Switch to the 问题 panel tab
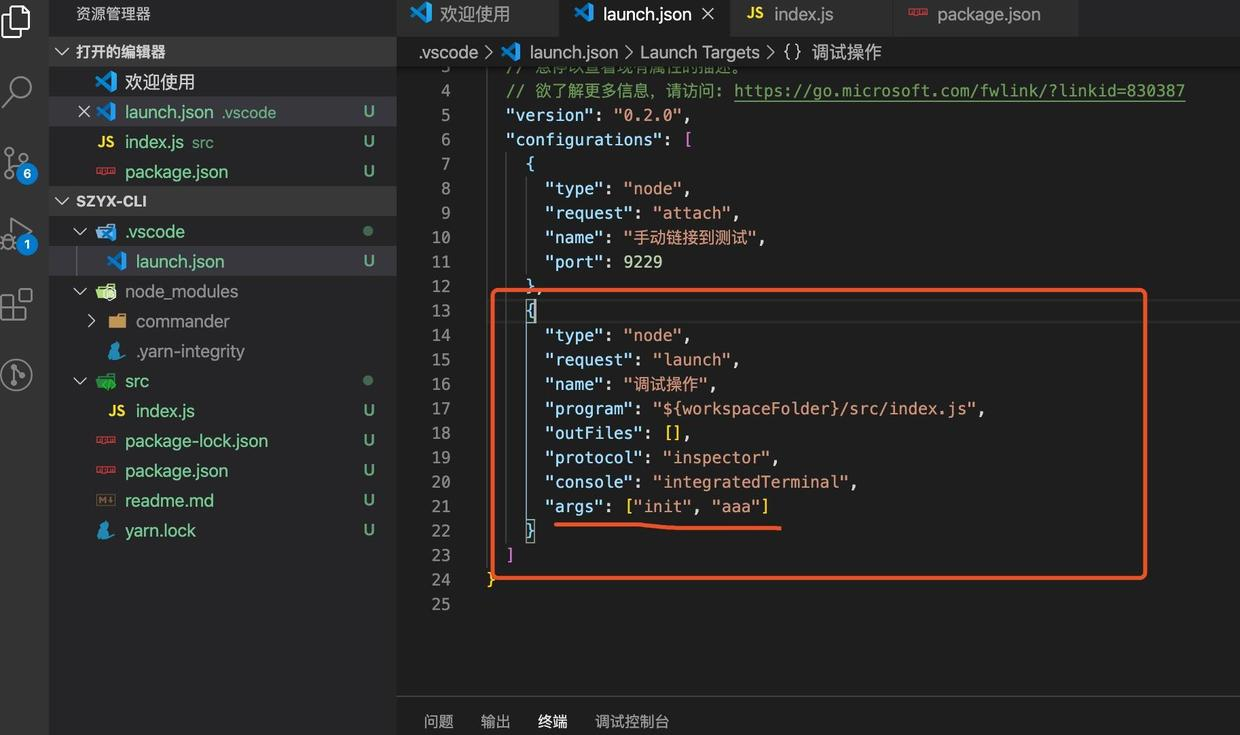1240x735 pixels. pos(439,721)
